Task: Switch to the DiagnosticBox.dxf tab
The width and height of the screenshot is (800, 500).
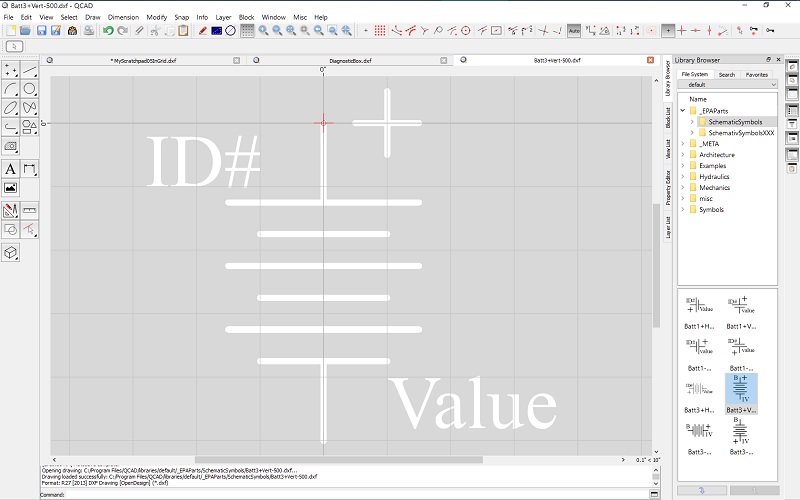Action: pos(350,60)
